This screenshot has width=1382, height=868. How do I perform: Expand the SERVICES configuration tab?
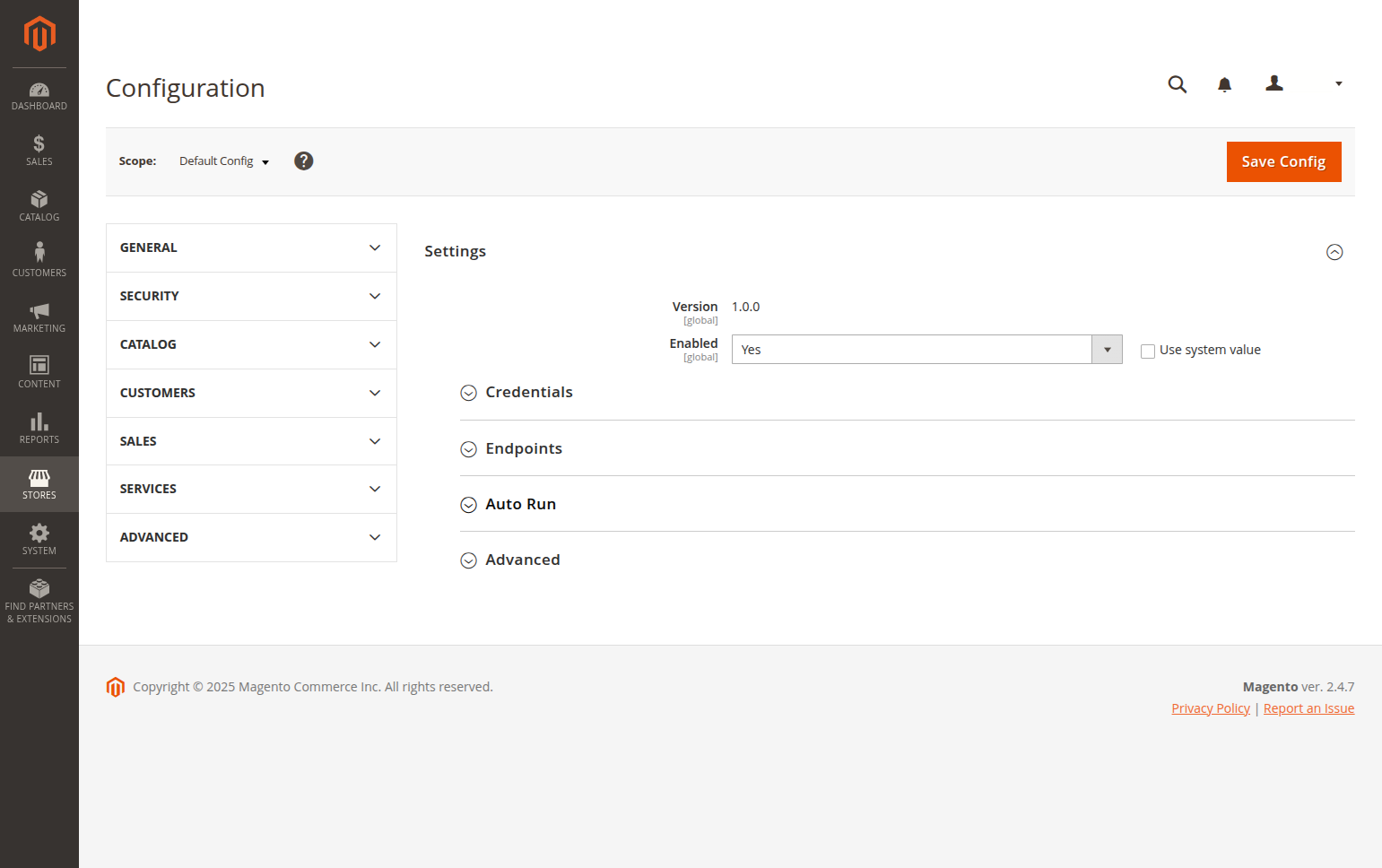coord(251,489)
